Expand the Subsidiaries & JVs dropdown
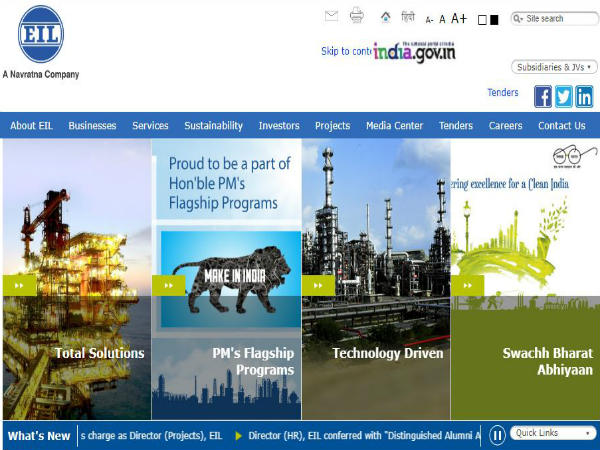Viewport: 600px width, 450px height. coord(554,67)
